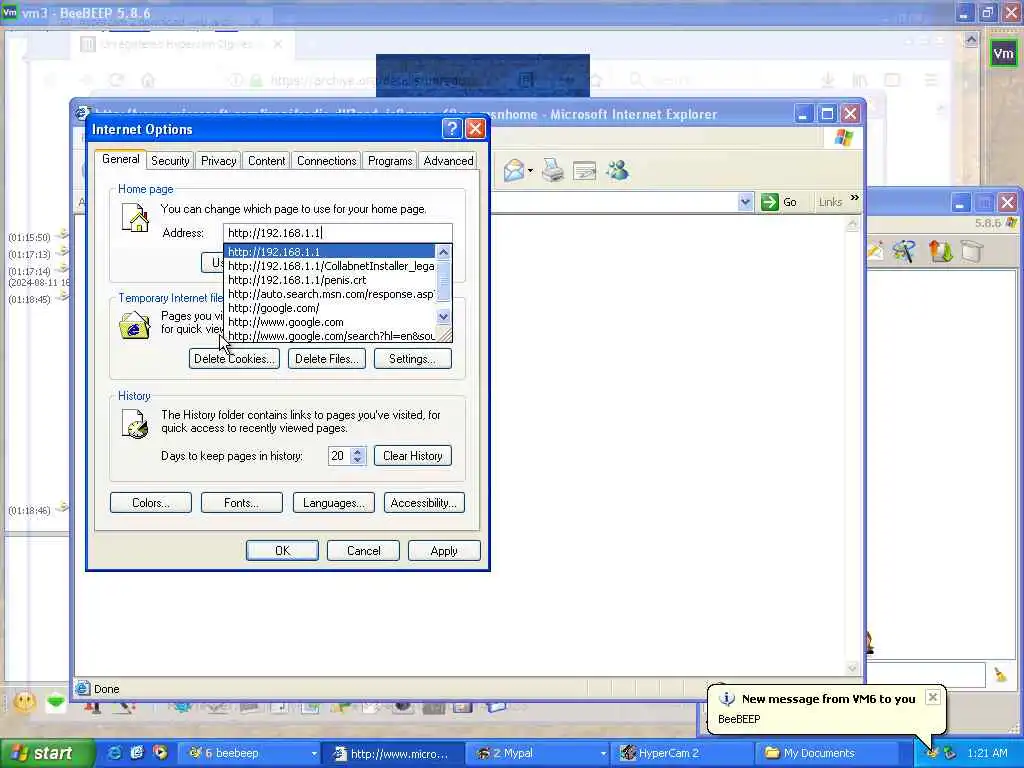1024x768 pixels.
Task: Click the VMware icon at top right
Action: pyautogui.click(x=1003, y=54)
